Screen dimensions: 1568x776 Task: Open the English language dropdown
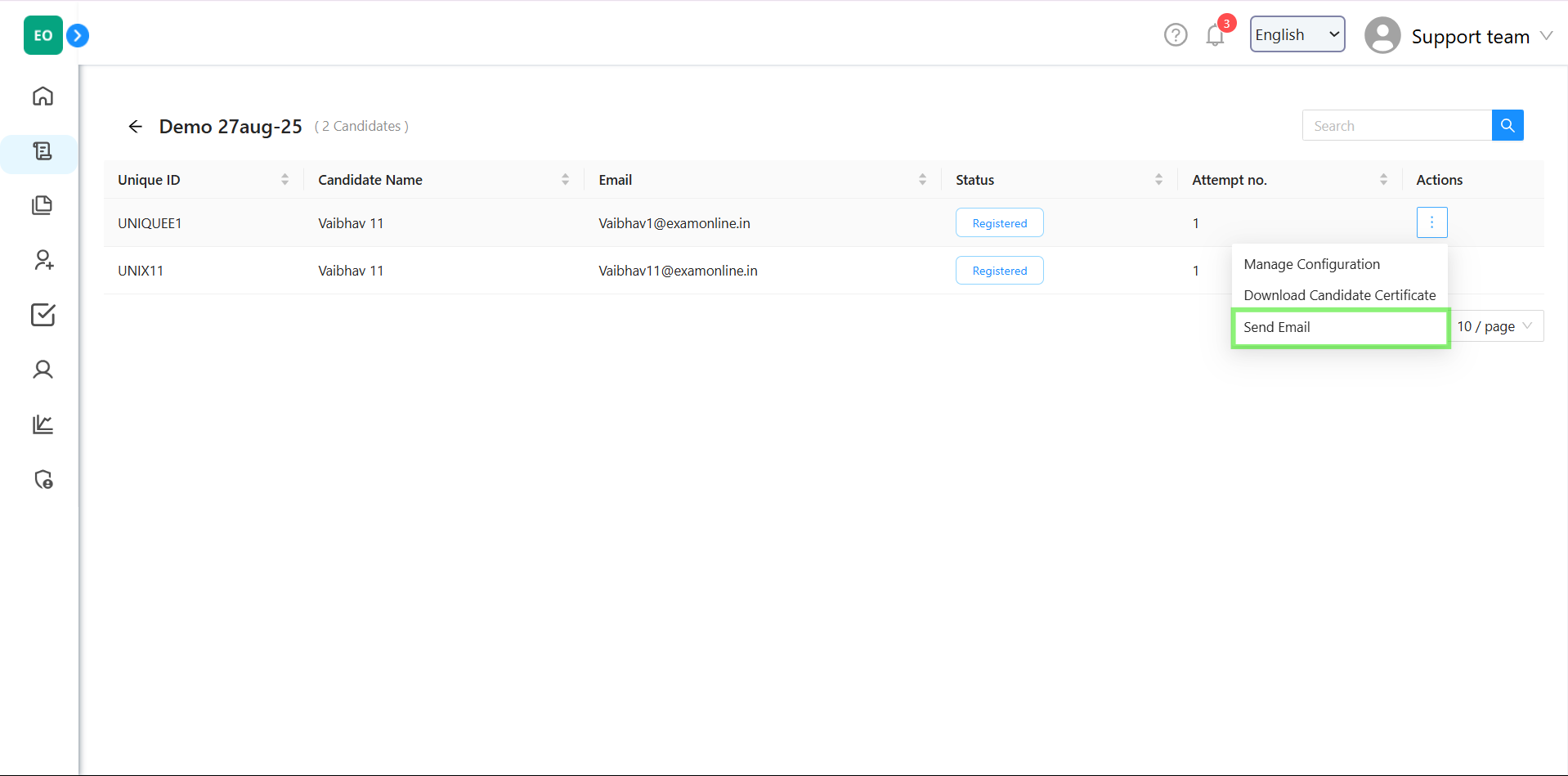pos(1297,34)
